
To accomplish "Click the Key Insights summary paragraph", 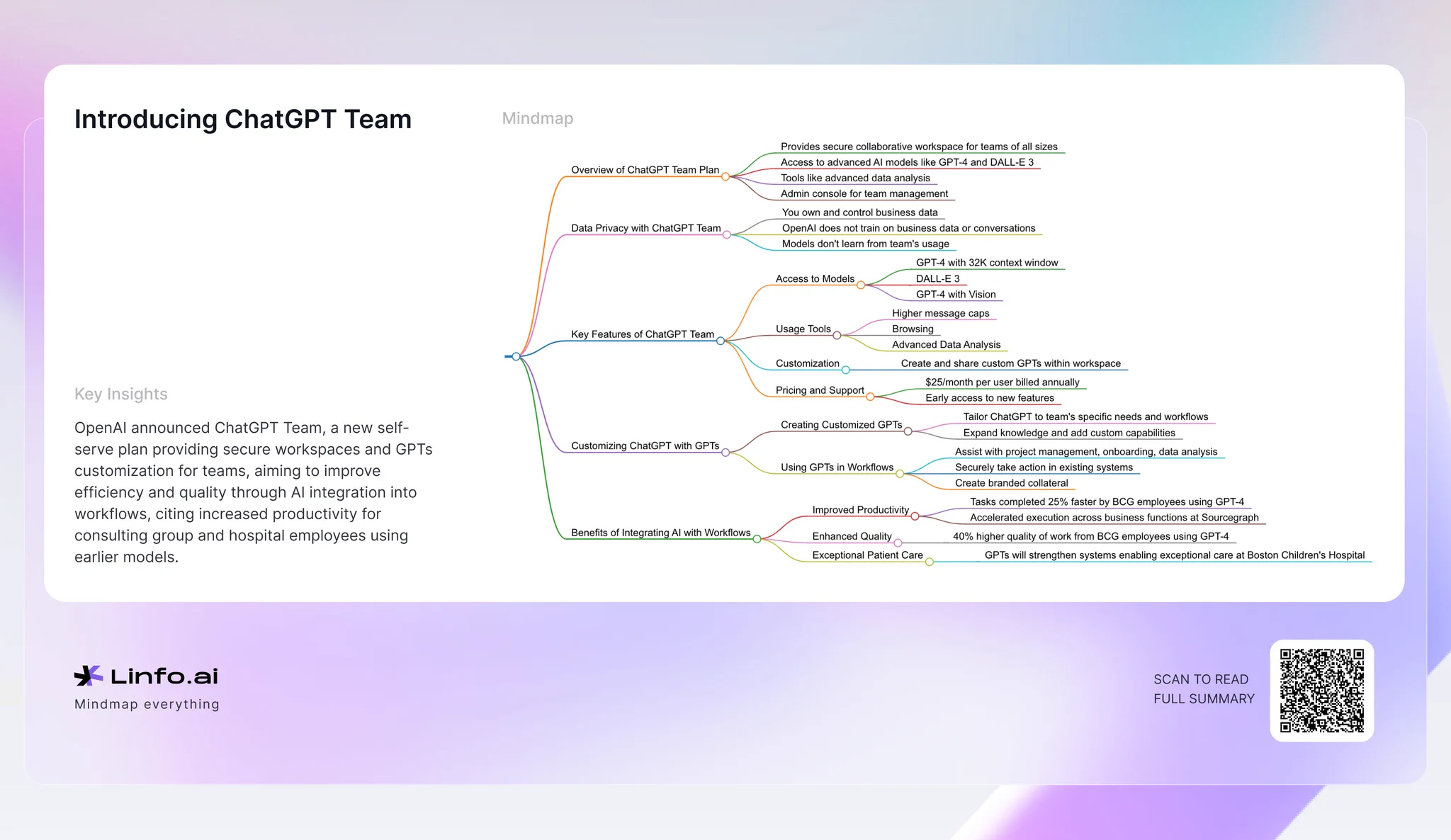I will (x=254, y=492).
